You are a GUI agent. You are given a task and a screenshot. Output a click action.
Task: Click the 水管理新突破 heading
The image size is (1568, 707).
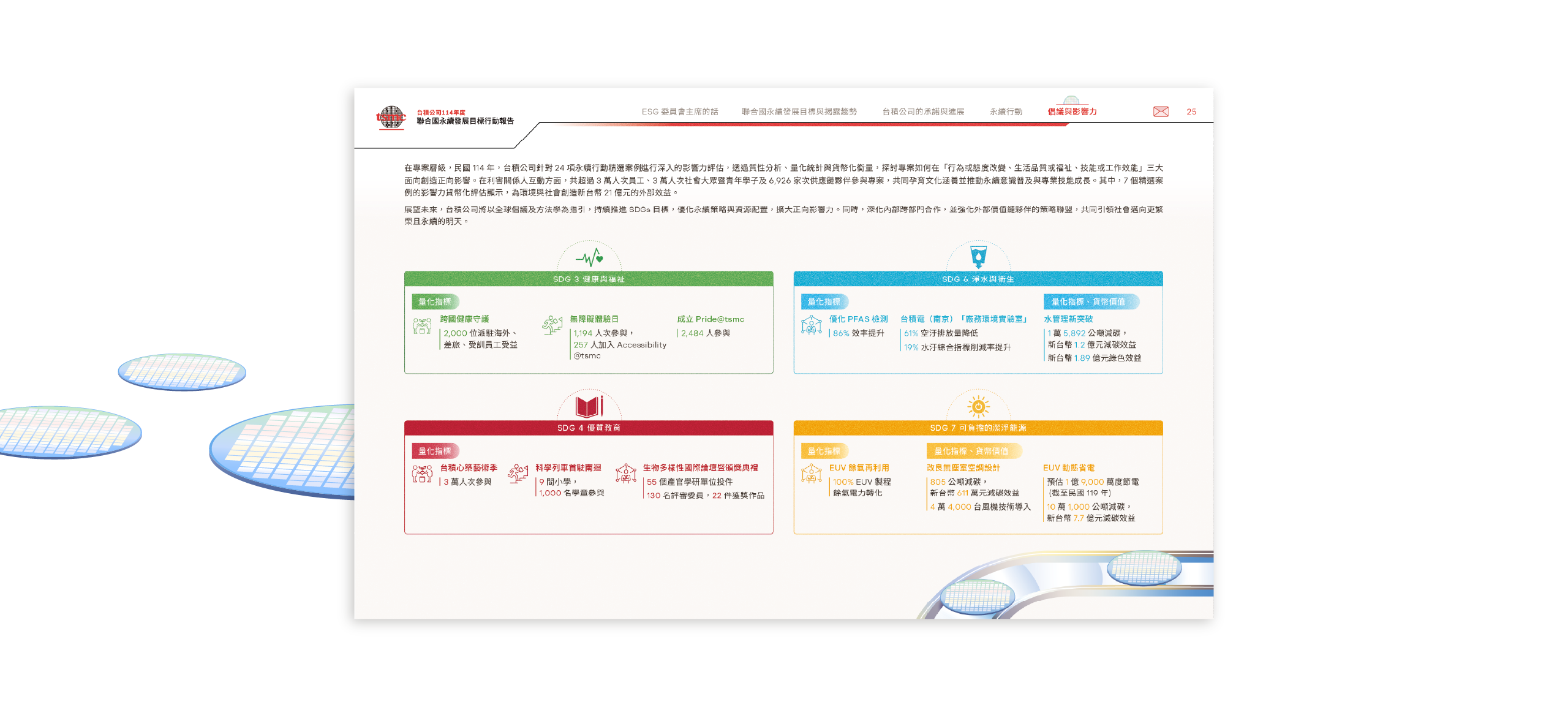(1069, 319)
